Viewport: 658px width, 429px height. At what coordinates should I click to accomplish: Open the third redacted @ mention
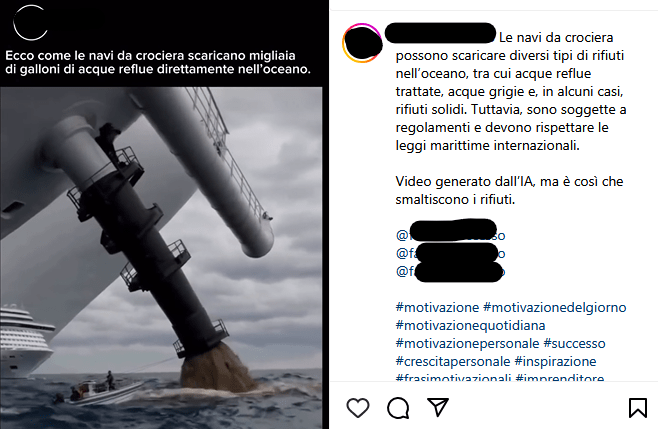tap(450, 271)
